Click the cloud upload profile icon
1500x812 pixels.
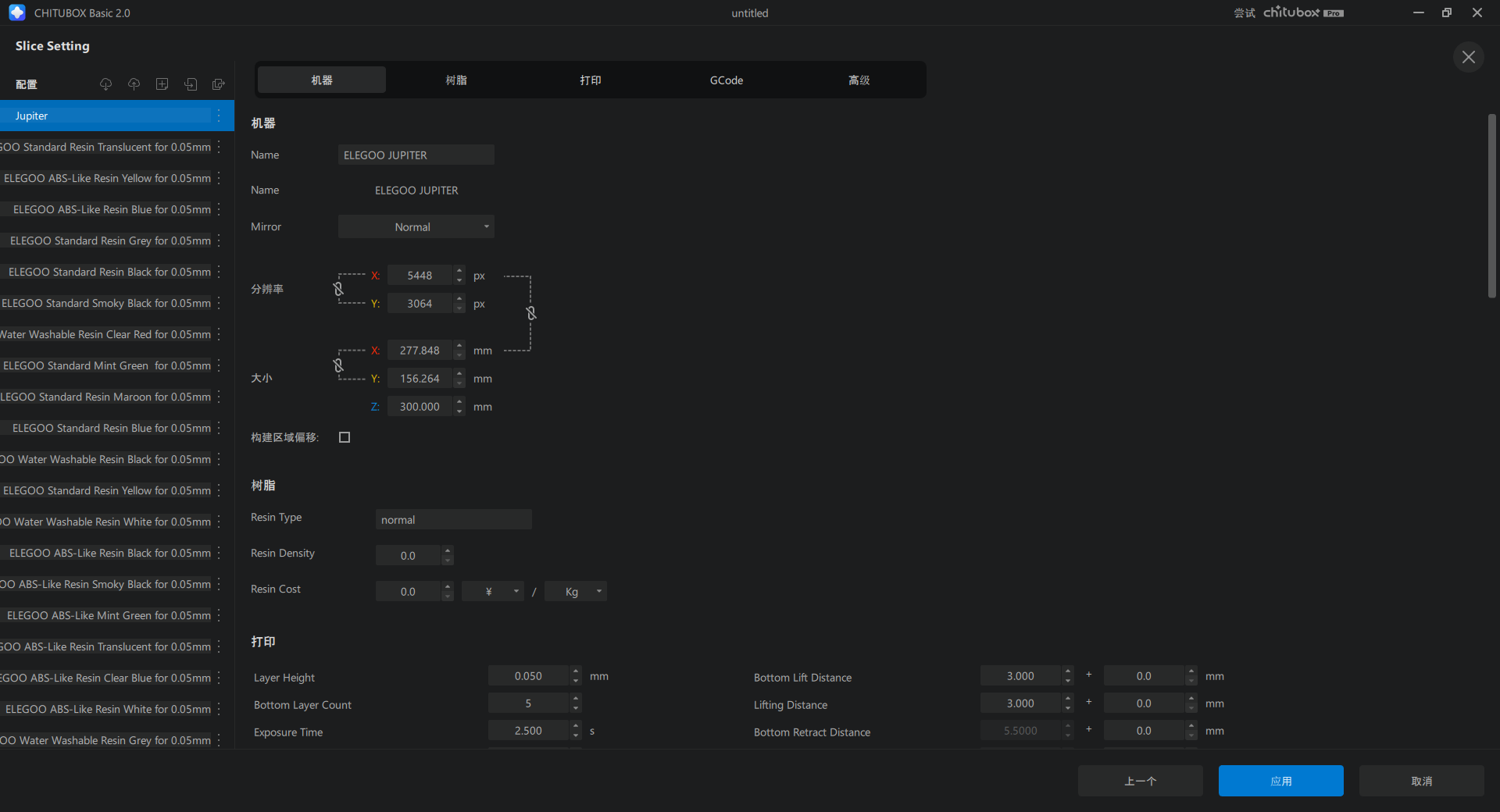[134, 84]
